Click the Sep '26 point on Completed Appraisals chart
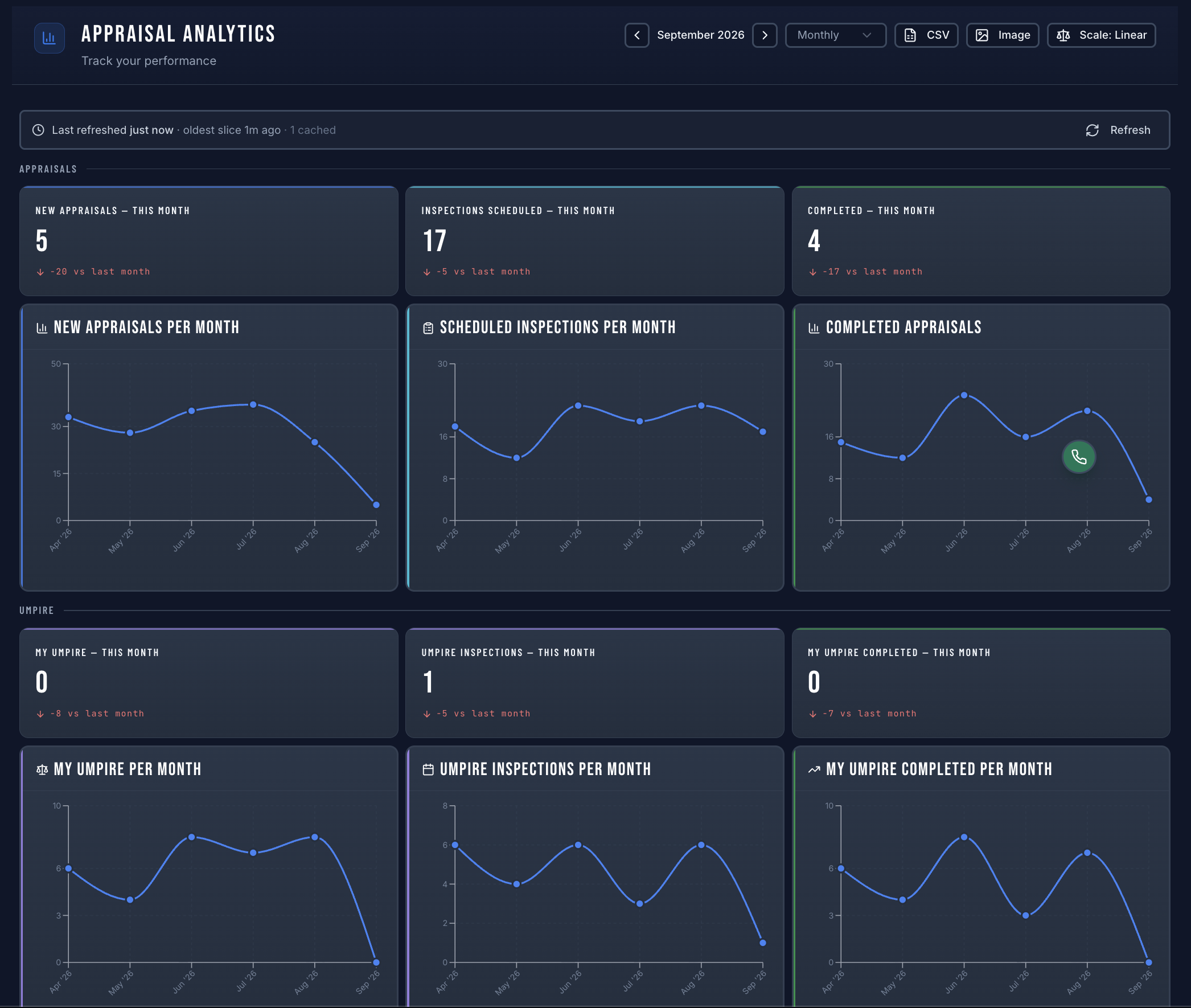The width and height of the screenshot is (1191, 1008). pyautogui.click(x=1149, y=499)
